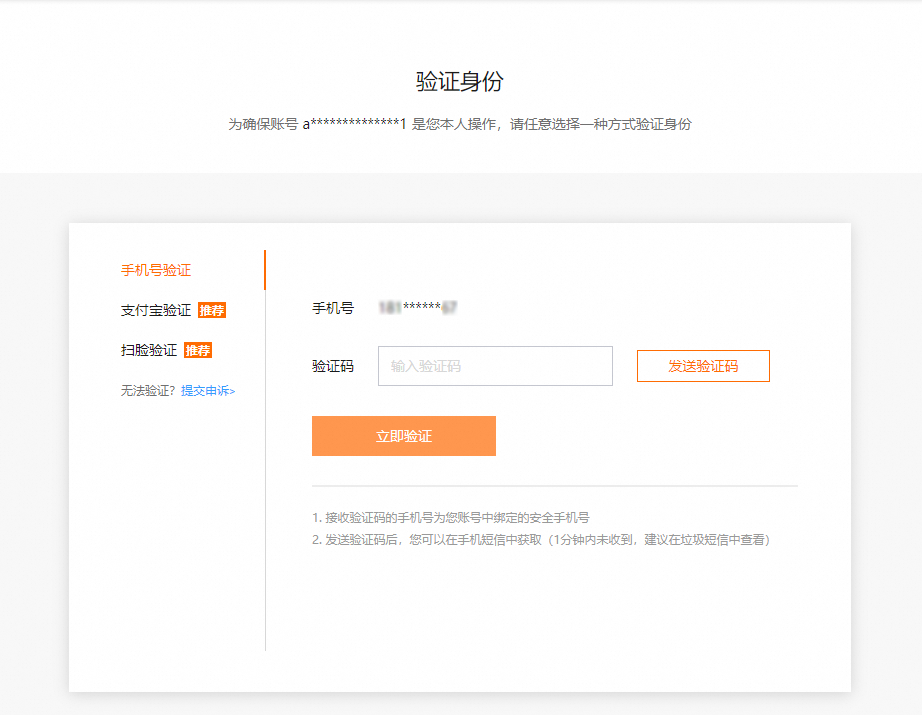Click the 请任意选择一种方式验证身份 instruction text
922x715 pixels.
pyautogui.click(x=600, y=125)
